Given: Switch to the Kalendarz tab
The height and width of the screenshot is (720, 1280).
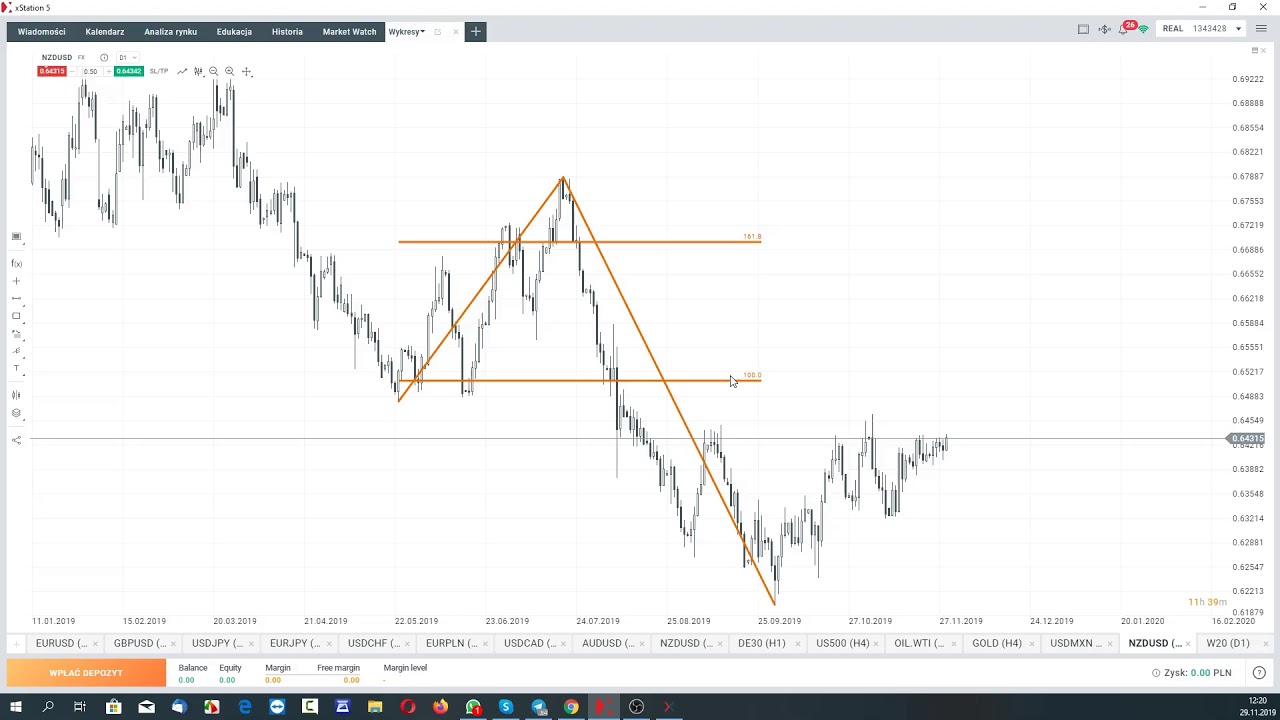Looking at the screenshot, I should [105, 32].
